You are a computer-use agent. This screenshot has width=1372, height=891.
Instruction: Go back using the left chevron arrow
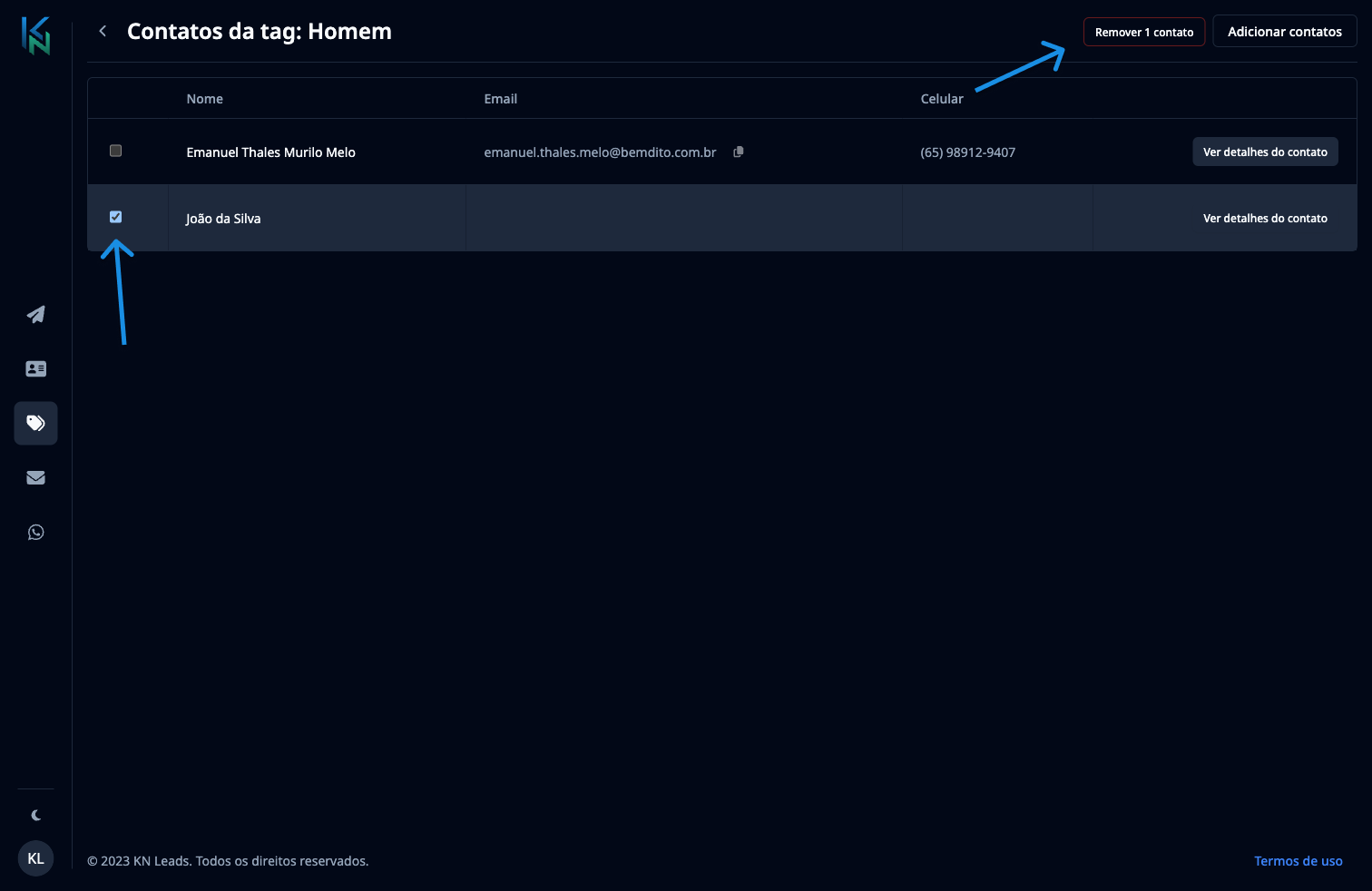coord(103,31)
